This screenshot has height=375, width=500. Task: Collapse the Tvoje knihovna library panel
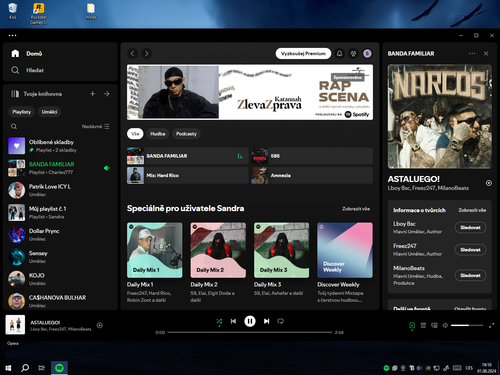click(x=36, y=94)
